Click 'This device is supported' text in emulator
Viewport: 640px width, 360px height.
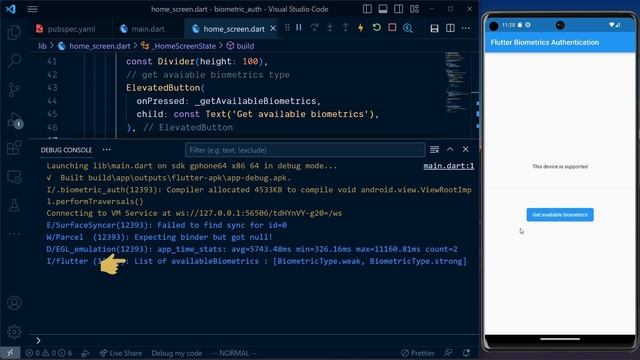560,167
